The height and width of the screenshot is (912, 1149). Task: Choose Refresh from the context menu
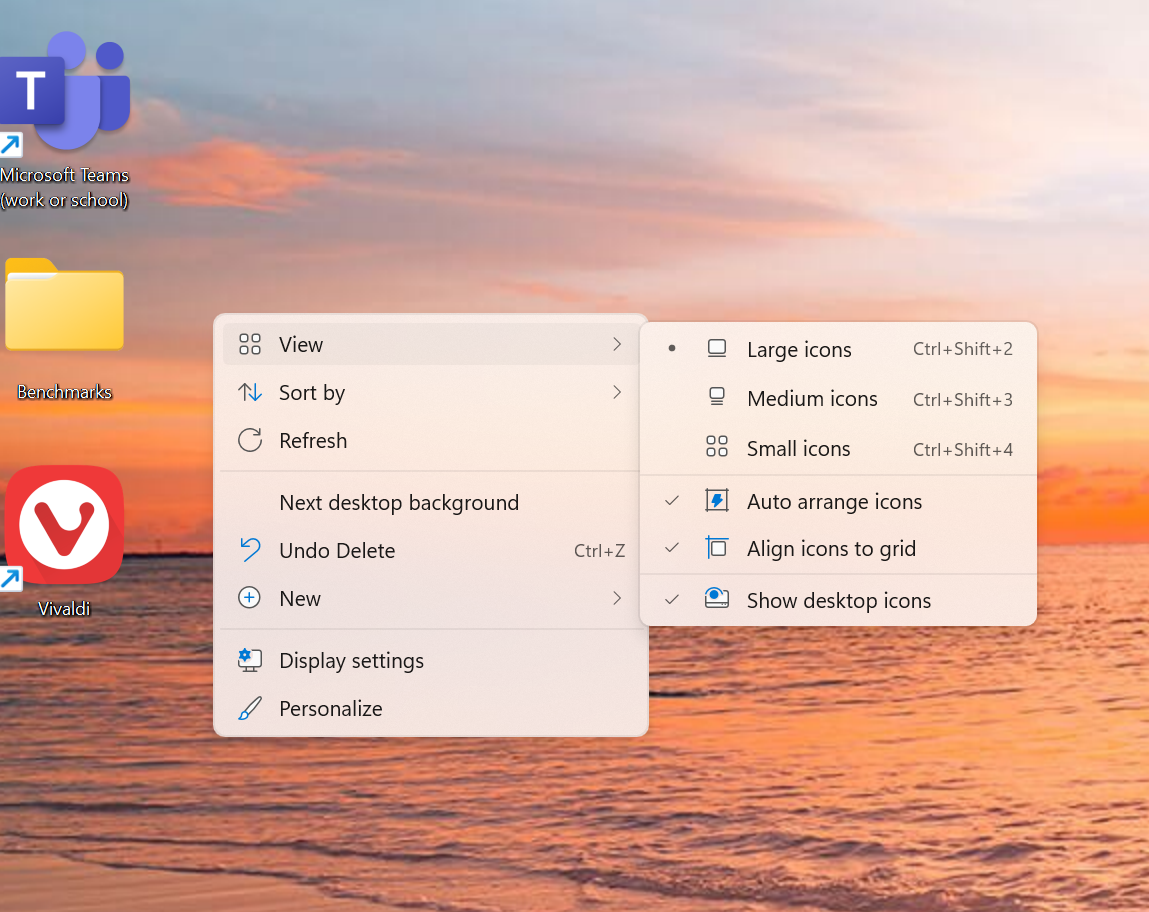[431, 440]
